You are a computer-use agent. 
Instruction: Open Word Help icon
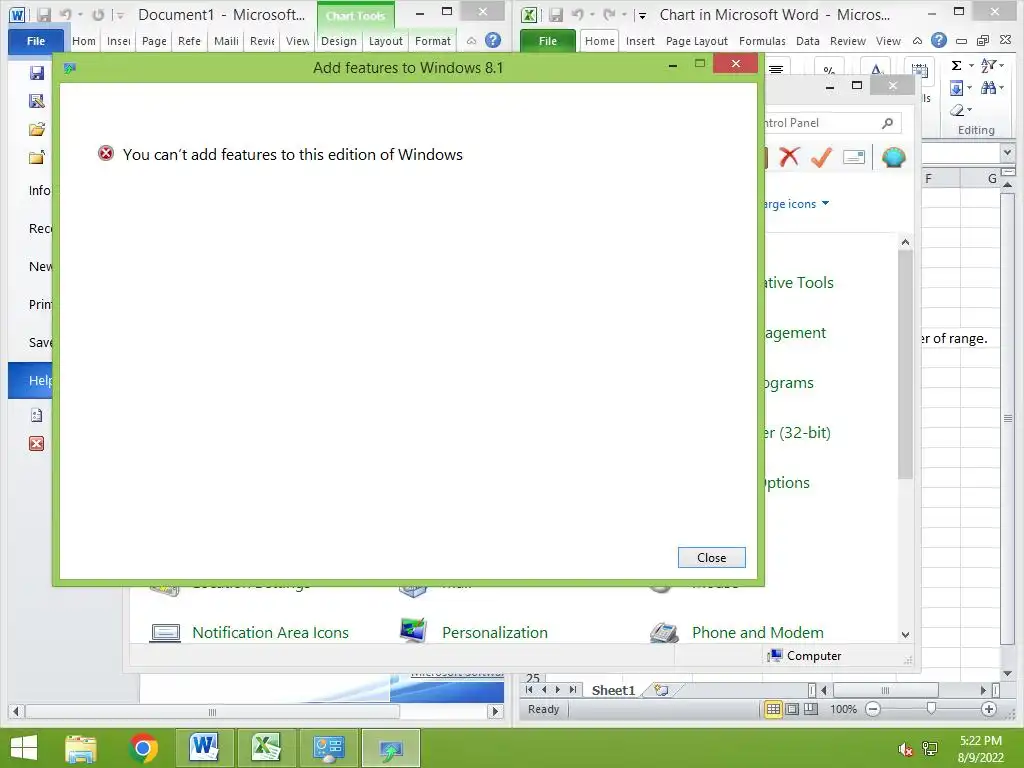click(x=493, y=40)
